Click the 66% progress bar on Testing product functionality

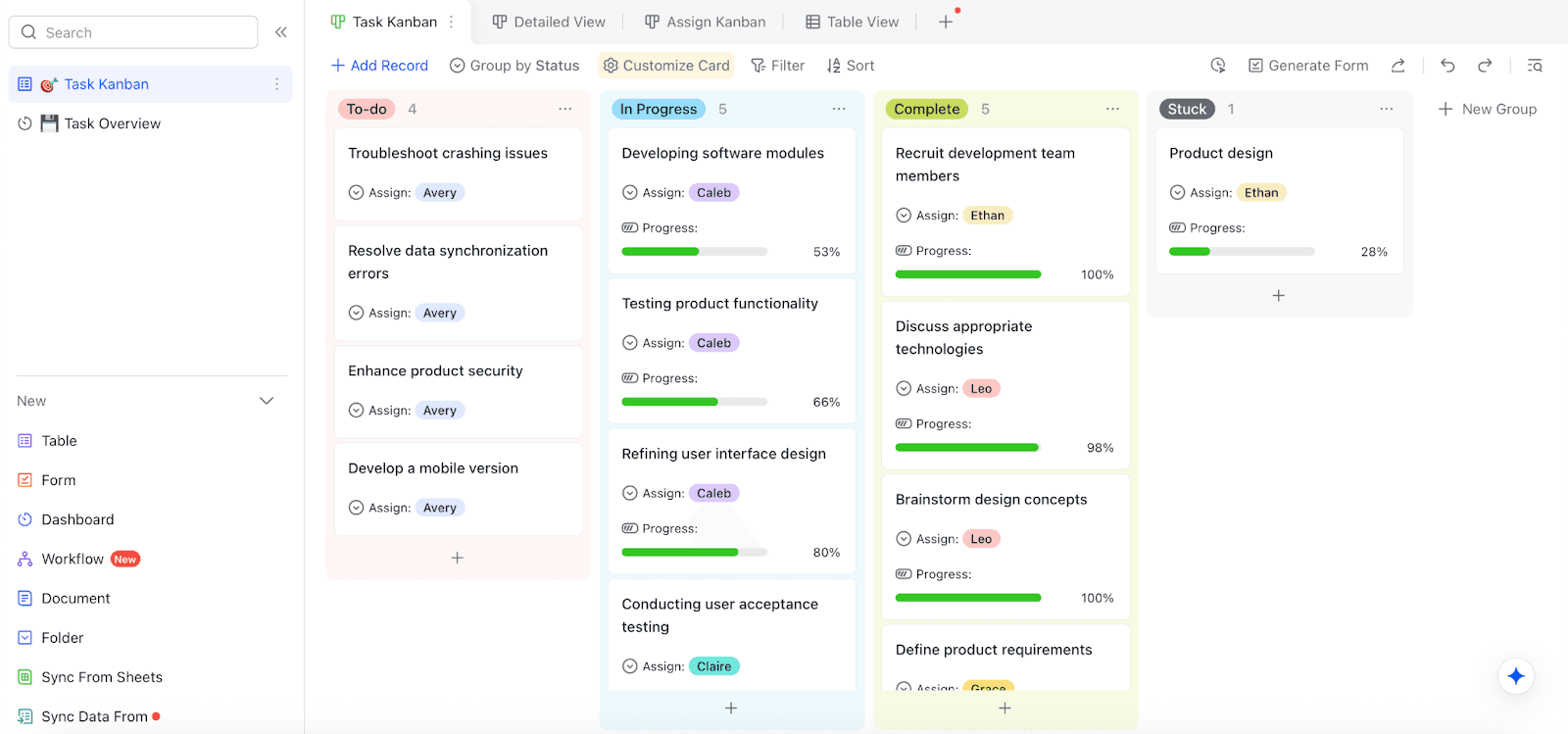point(695,402)
